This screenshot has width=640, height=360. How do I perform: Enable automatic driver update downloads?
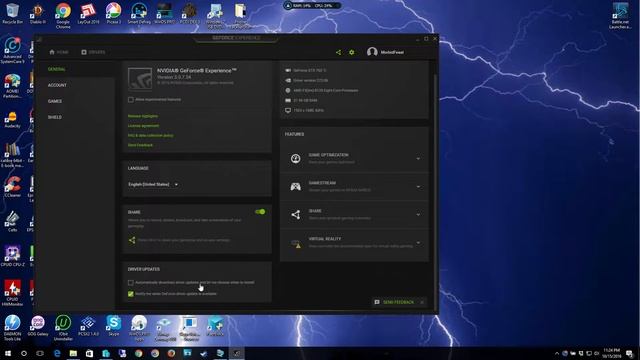coord(131,282)
